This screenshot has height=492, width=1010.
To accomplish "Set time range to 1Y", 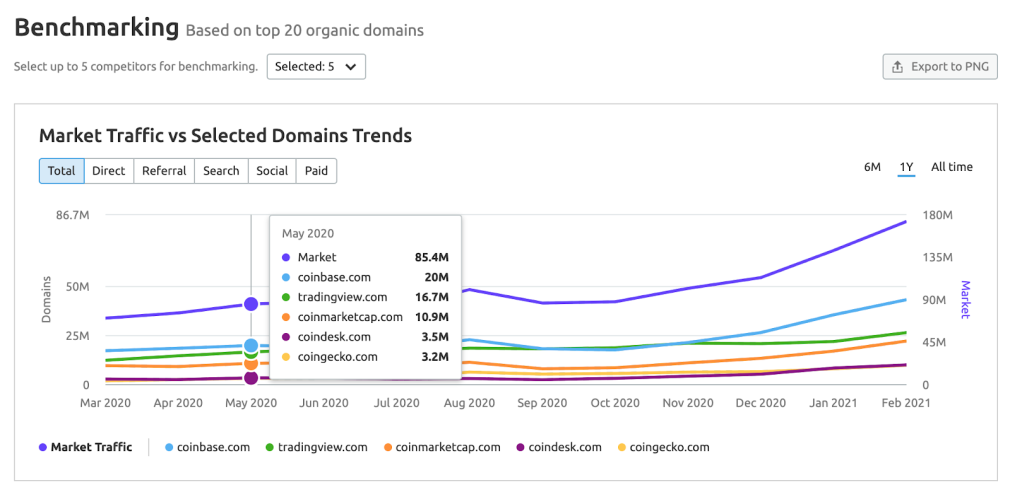I will pyautogui.click(x=906, y=167).
